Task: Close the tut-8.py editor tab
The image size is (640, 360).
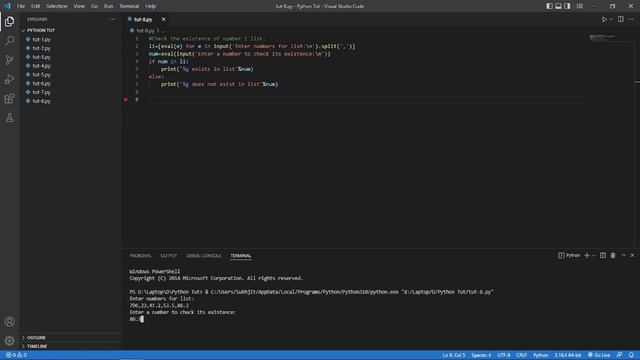Action: click(x=163, y=19)
